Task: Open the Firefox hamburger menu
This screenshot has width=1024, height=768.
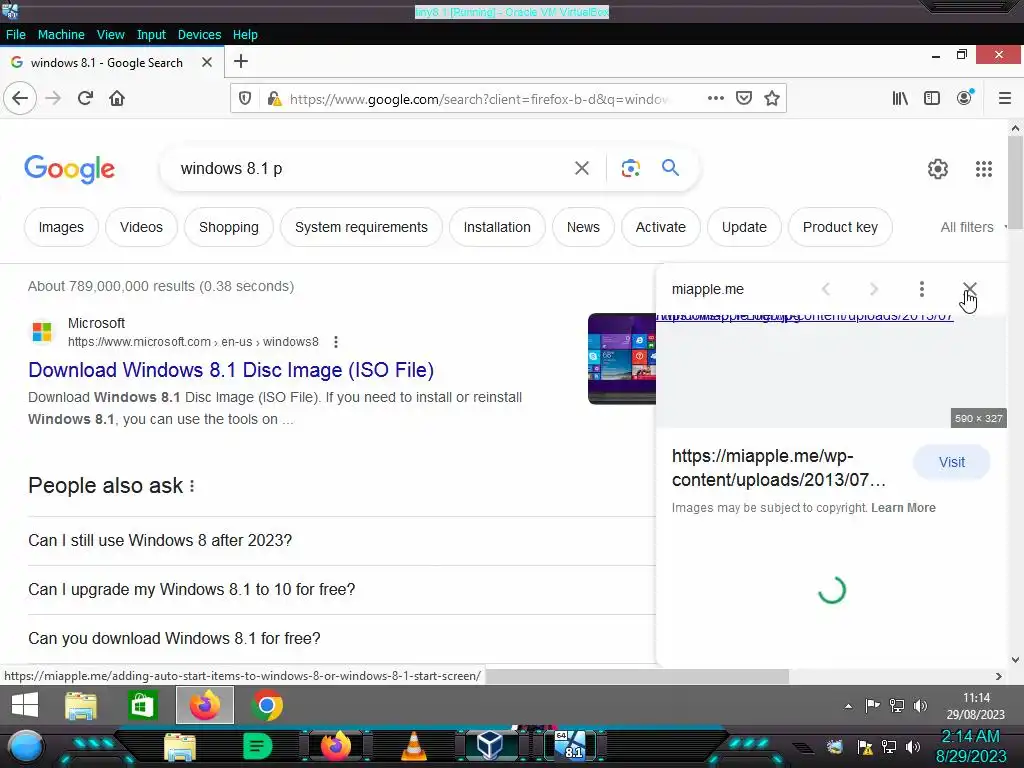Action: 1004,99
